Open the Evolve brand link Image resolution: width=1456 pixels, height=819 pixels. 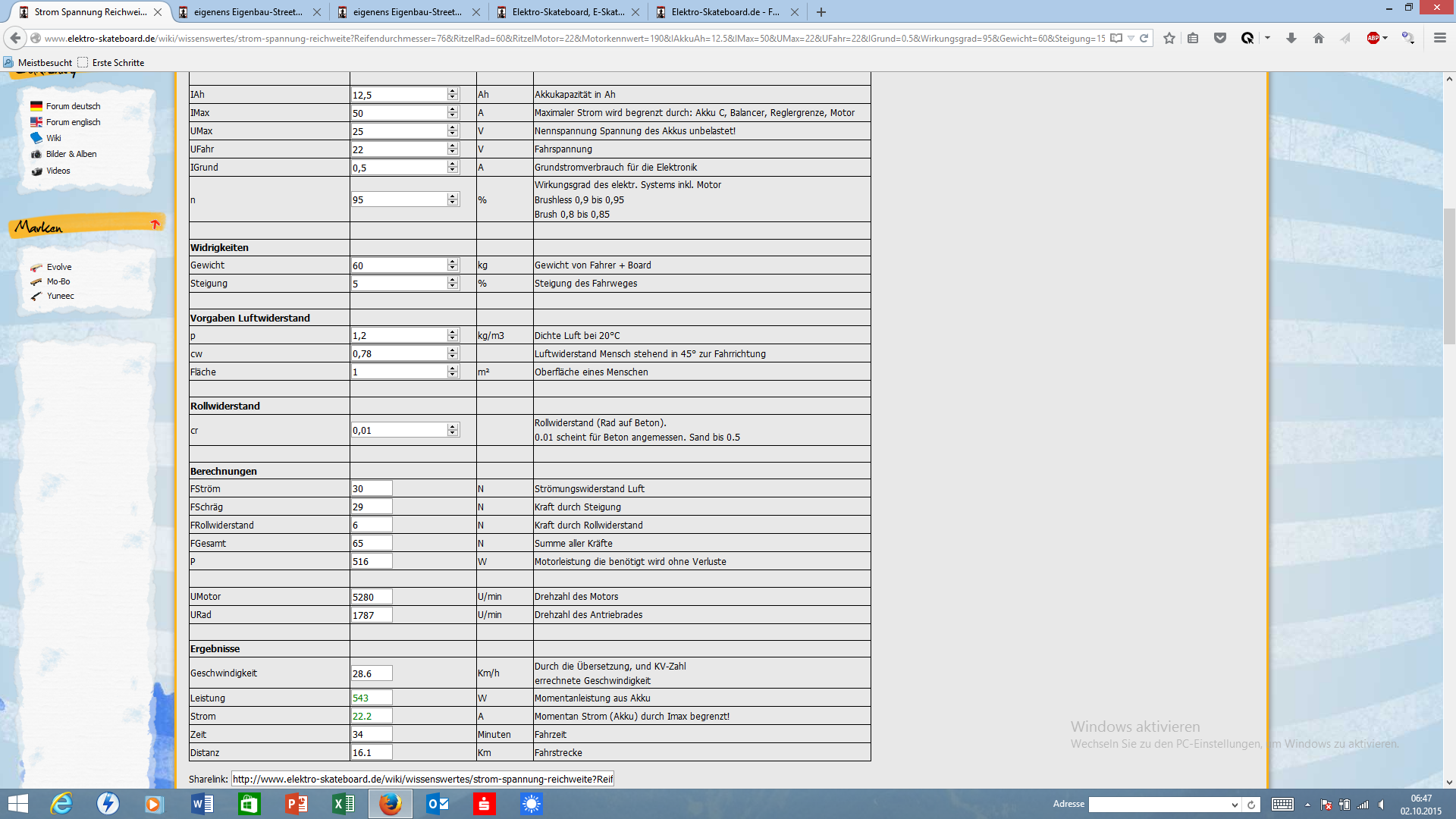pos(58,267)
